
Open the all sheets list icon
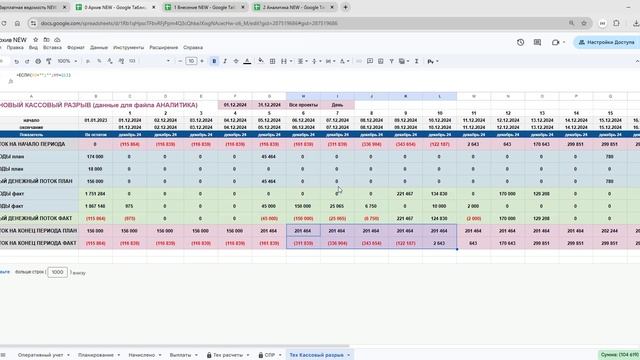(x=3, y=355)
